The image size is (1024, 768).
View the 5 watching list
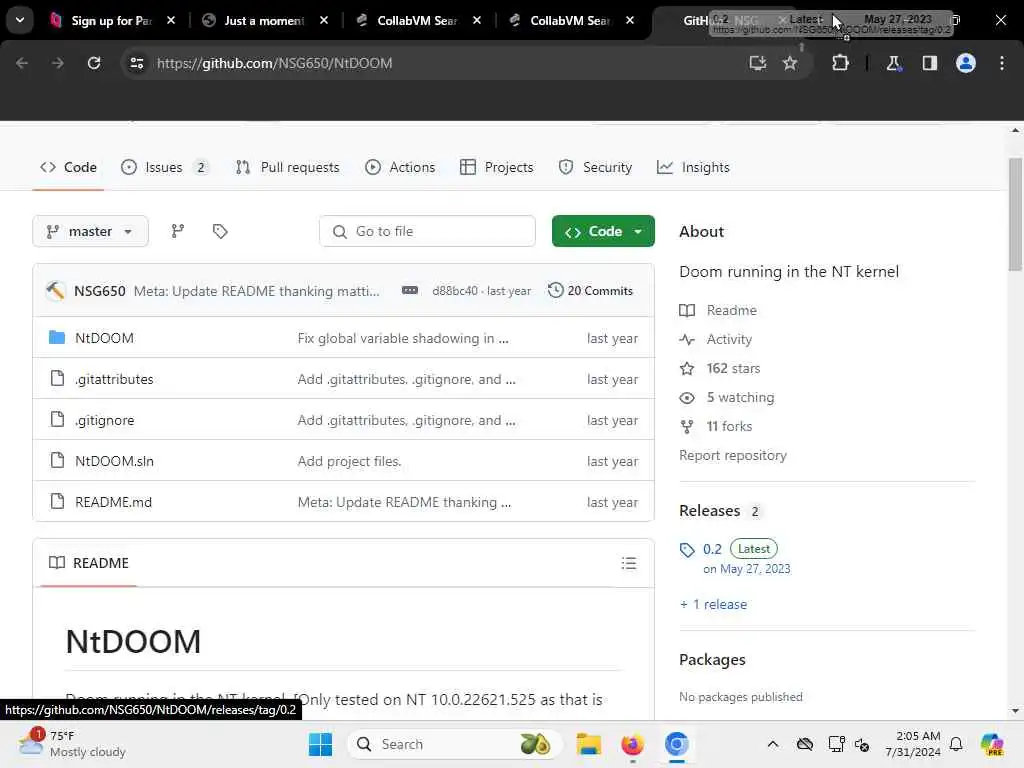727,397
